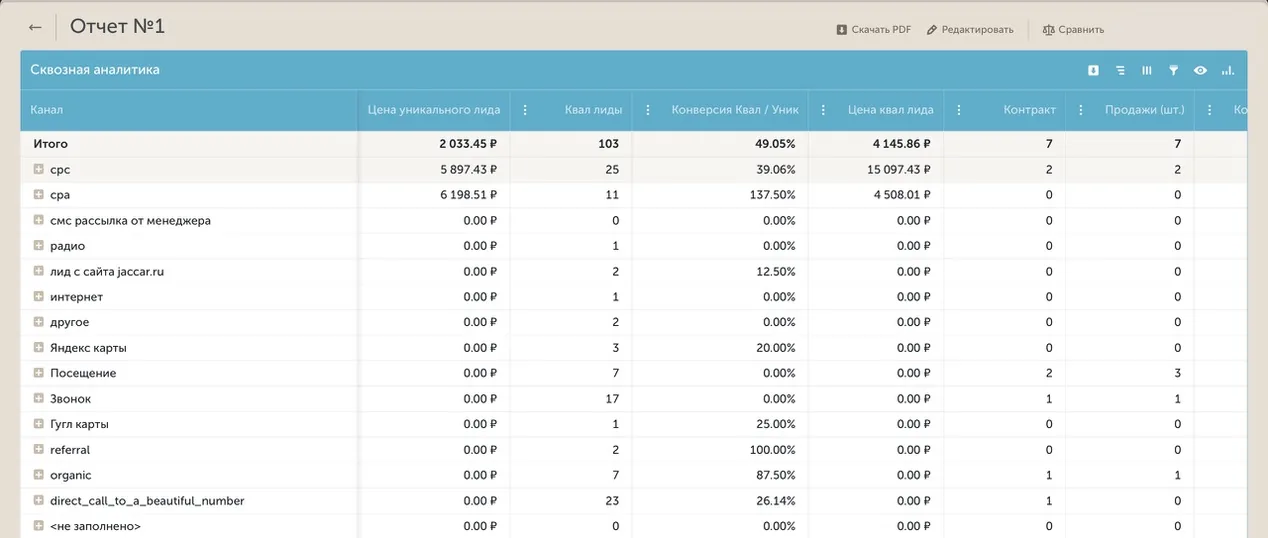The height and width of the screenshot is (538, 1268).
Task: Click the 6 198.51 ₽ cpa cell
Action: coord(468,195)
